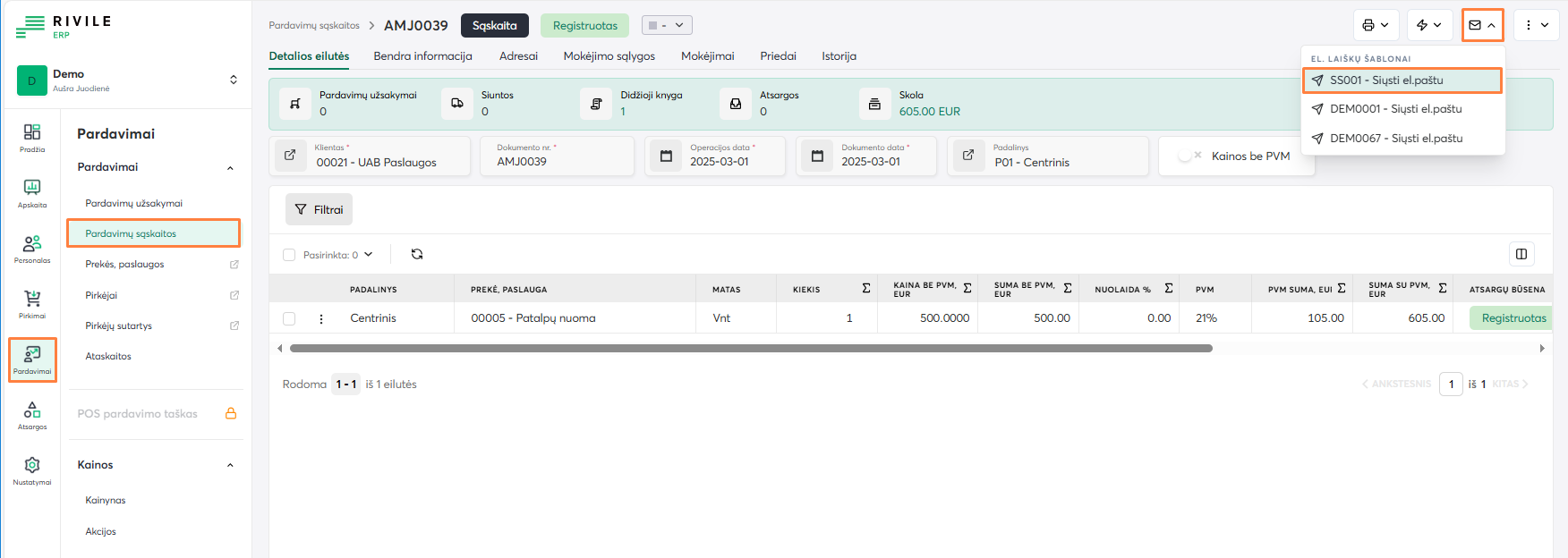
Task: Expand the Demo company switcher
Action: (x=234, y=80)
